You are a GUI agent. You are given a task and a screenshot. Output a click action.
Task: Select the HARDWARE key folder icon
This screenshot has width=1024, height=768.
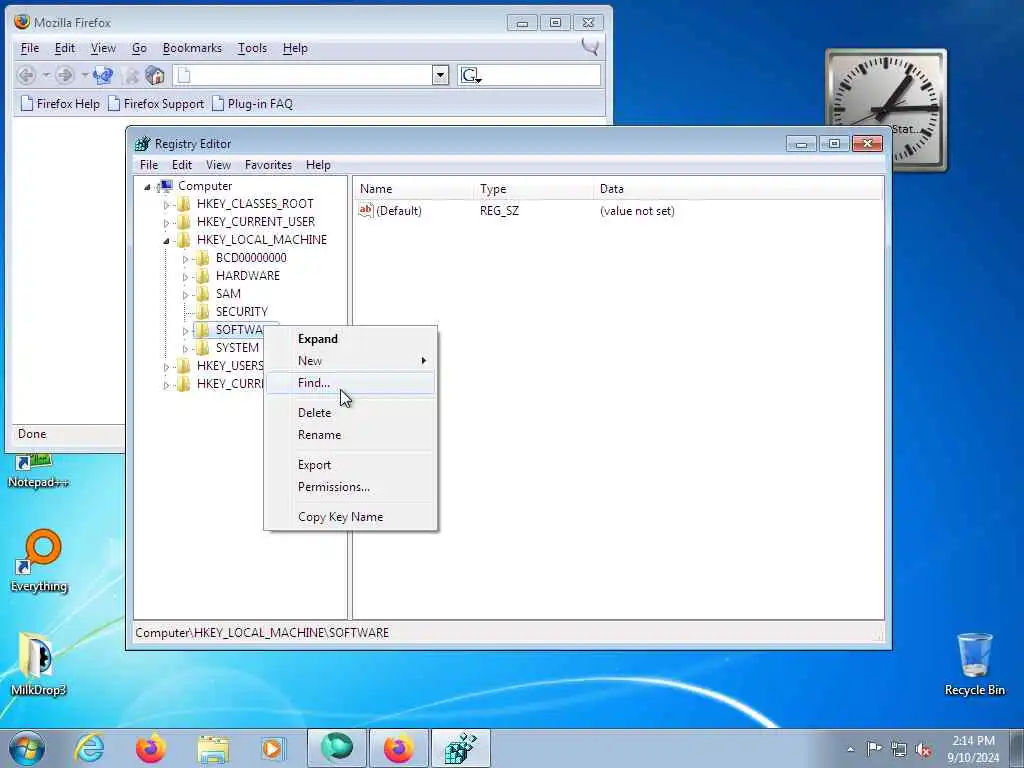[x=202, y=276]
